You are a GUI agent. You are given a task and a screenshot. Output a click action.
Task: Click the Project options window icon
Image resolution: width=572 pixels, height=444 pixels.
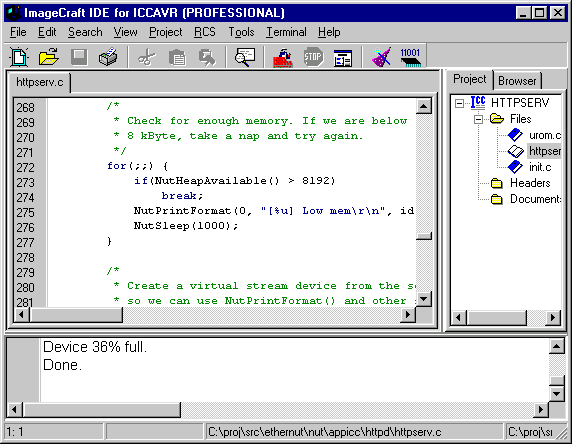[343, 58]
